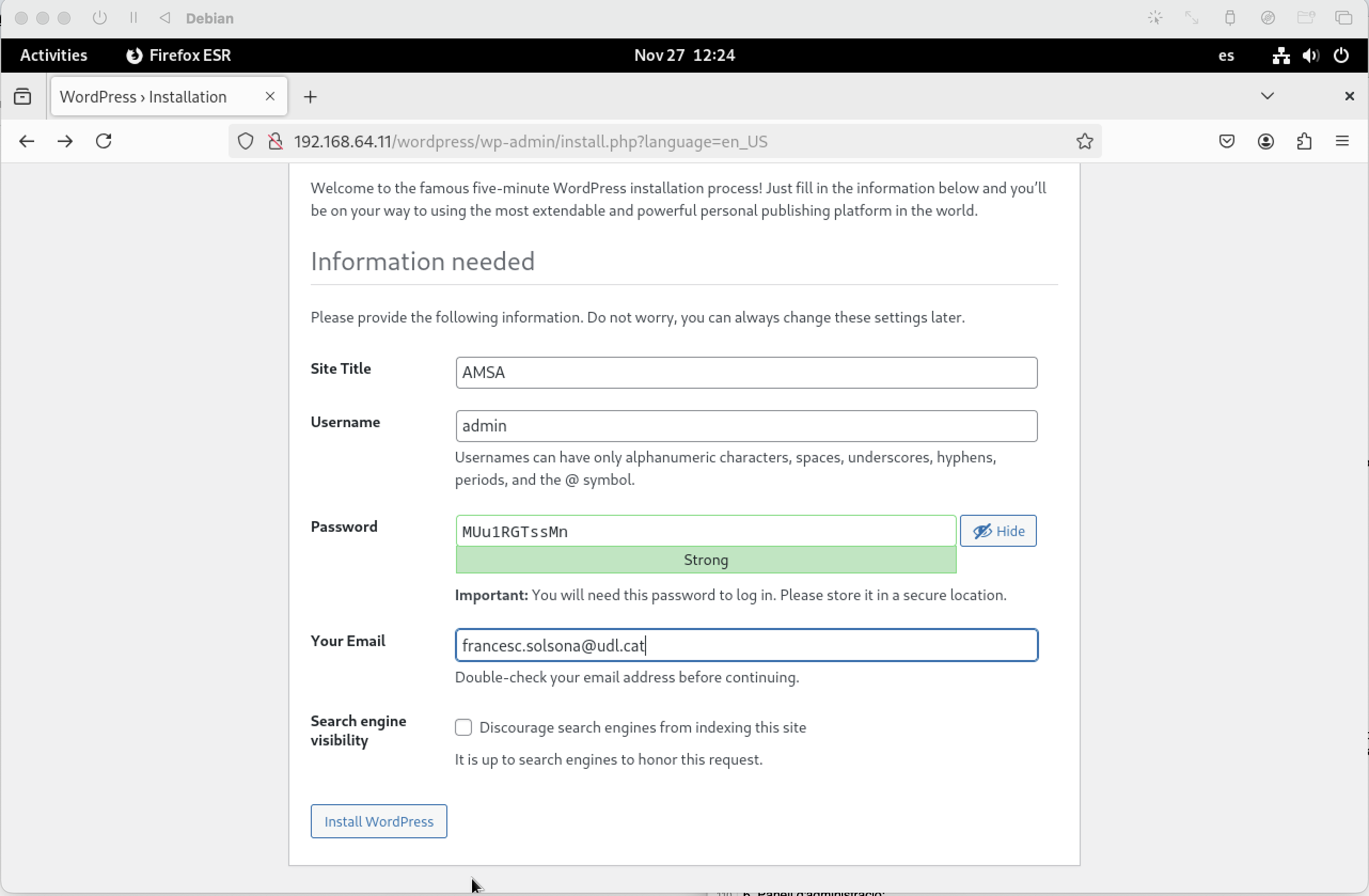Screen dimensions: 1369x896
Task: Open the Firefox hamburger application menu
Action: click(1342, 142)
